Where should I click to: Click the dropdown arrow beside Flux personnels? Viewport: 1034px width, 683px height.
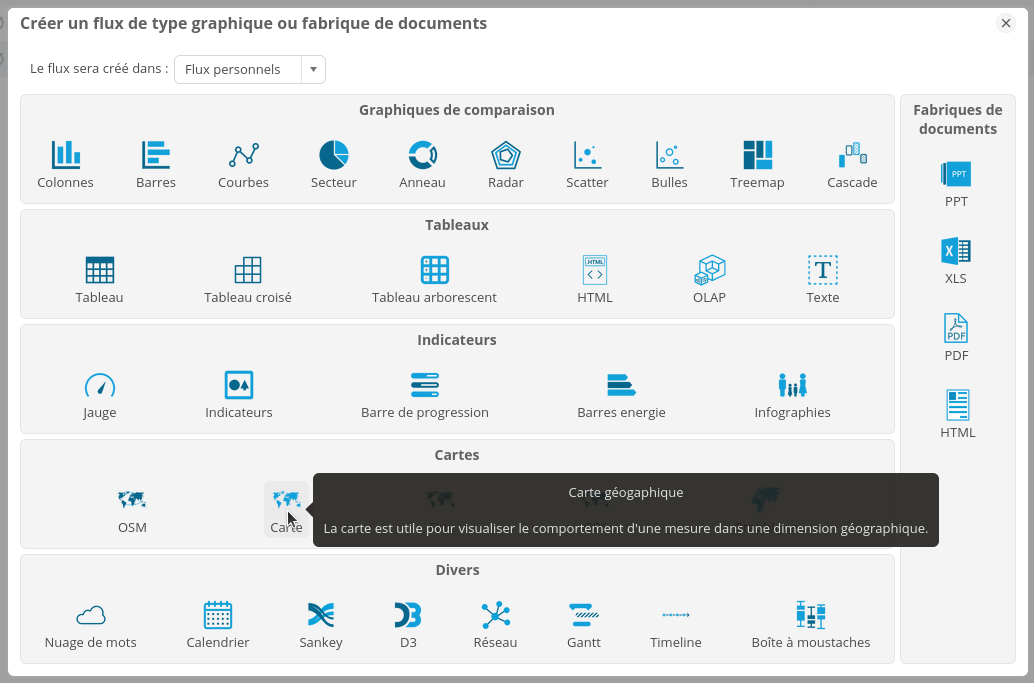313,70
